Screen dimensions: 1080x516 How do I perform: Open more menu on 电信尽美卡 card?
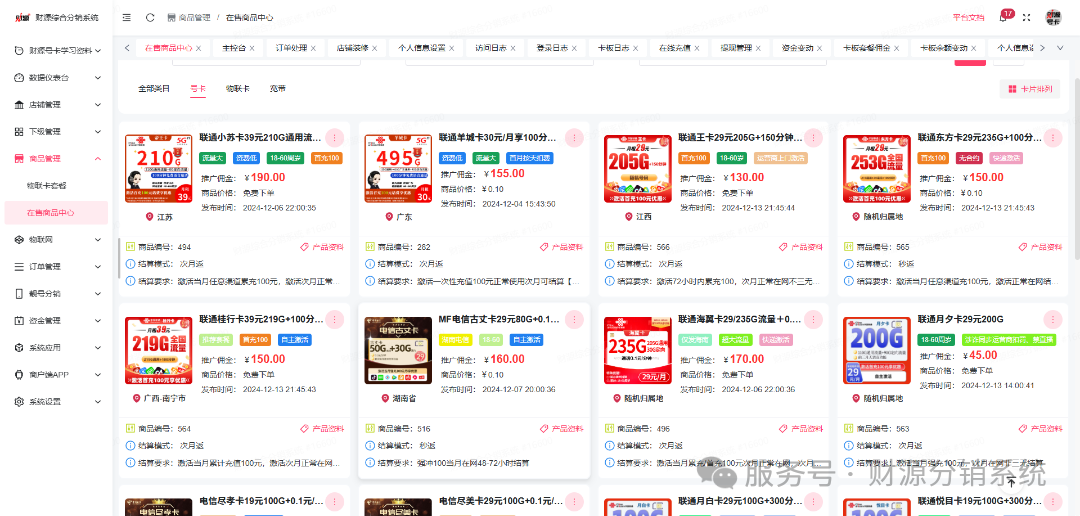pos(574,502)
